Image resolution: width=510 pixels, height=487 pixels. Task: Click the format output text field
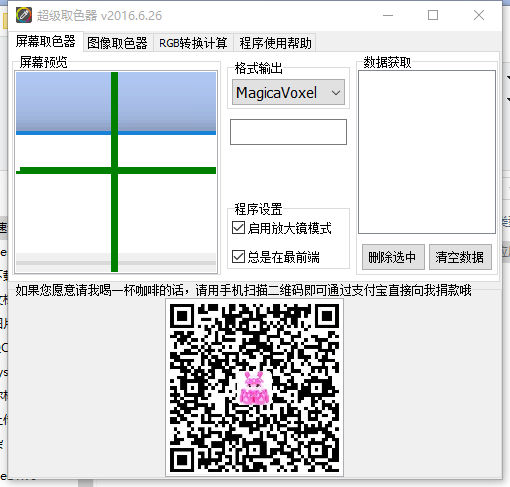coord(288,132)
